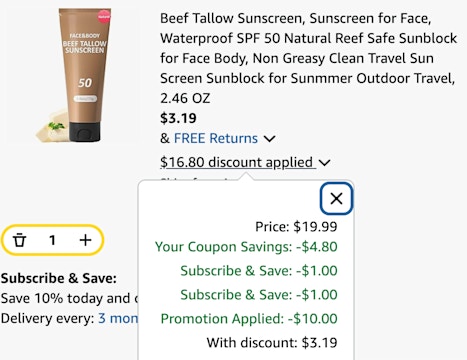This screenshot has height=360, width=467.
Task: Click the Price $19.99 line in popup
Action: [296, 227]
